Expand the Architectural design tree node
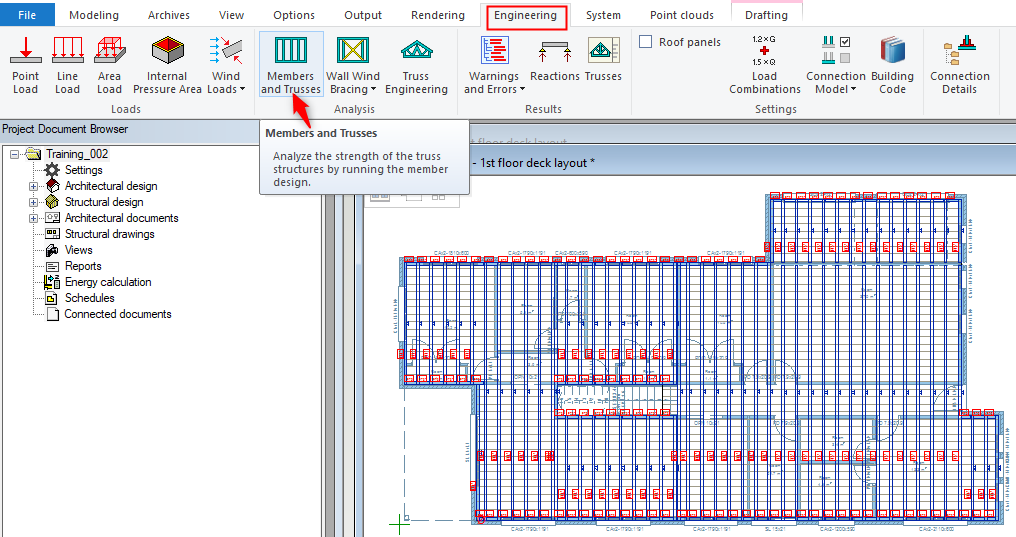This screenshot has width=1016, height=537. coord(33,186)
